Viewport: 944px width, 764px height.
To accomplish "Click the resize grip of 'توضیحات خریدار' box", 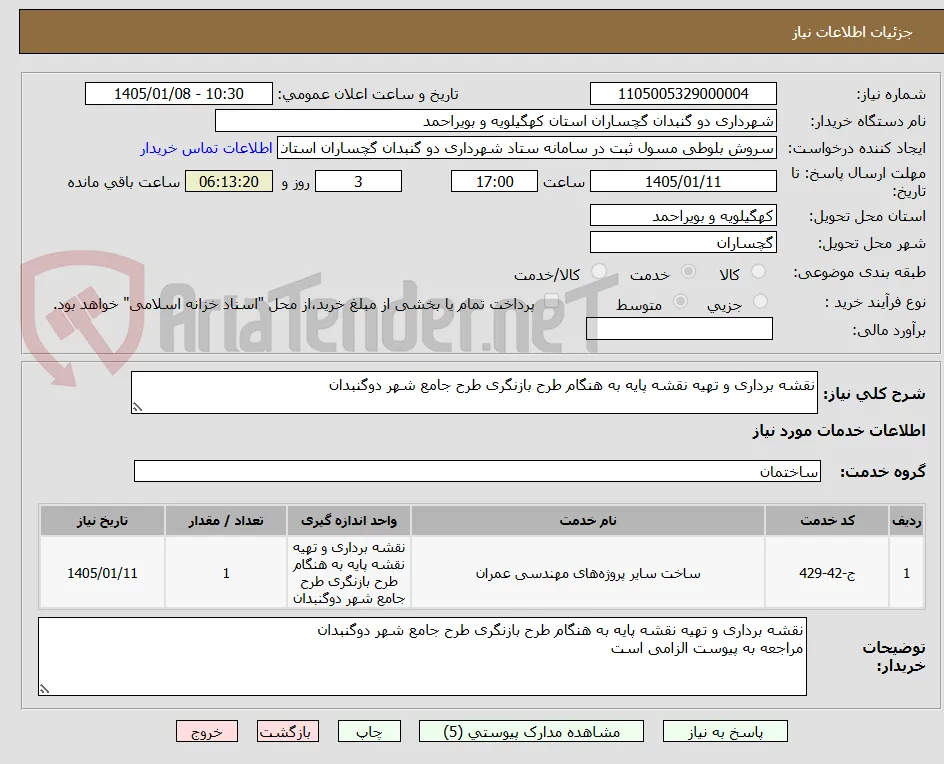I will (x=45, y=689).
